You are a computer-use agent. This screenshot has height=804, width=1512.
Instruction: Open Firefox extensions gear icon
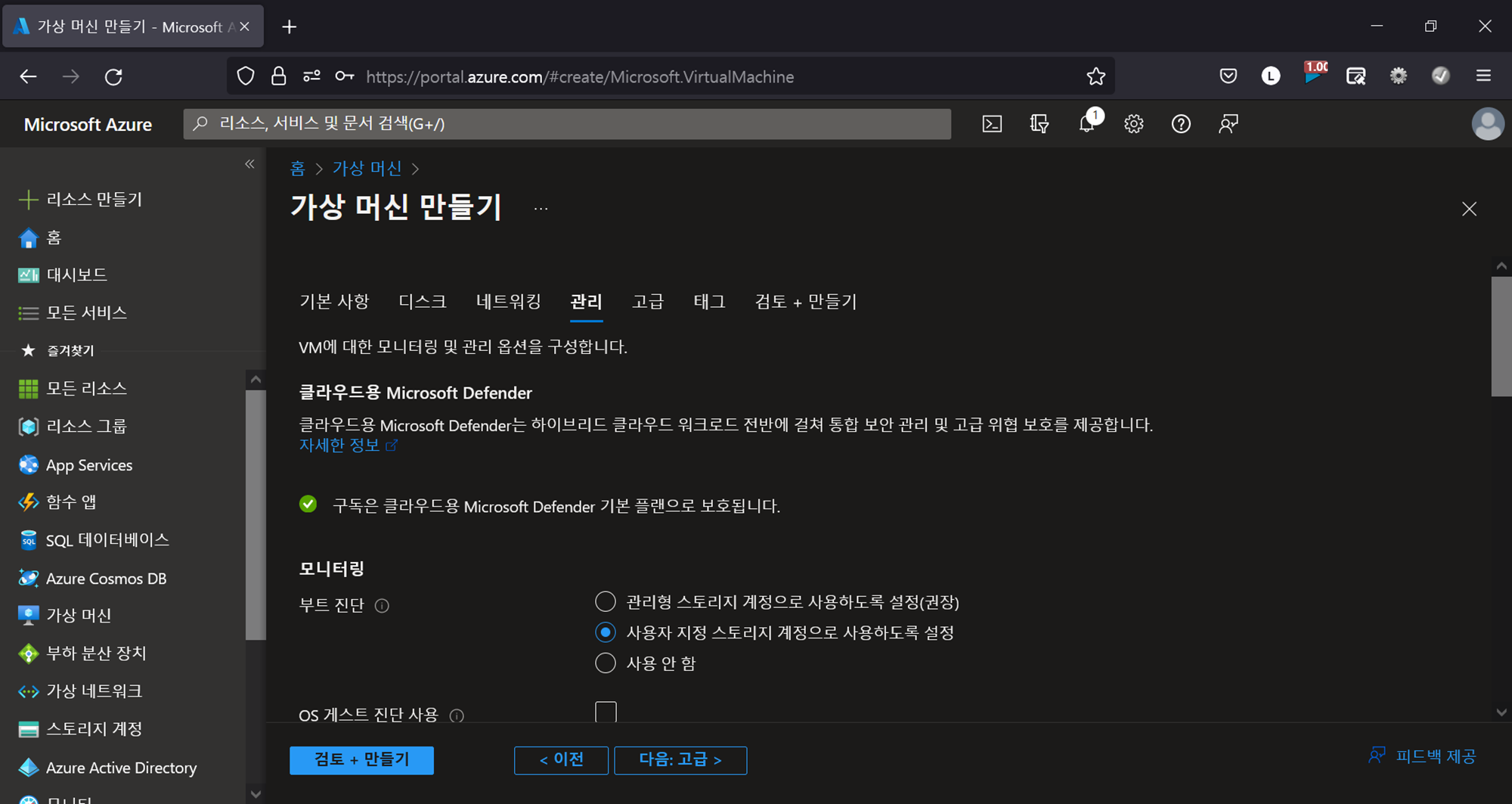(1399, 76)
